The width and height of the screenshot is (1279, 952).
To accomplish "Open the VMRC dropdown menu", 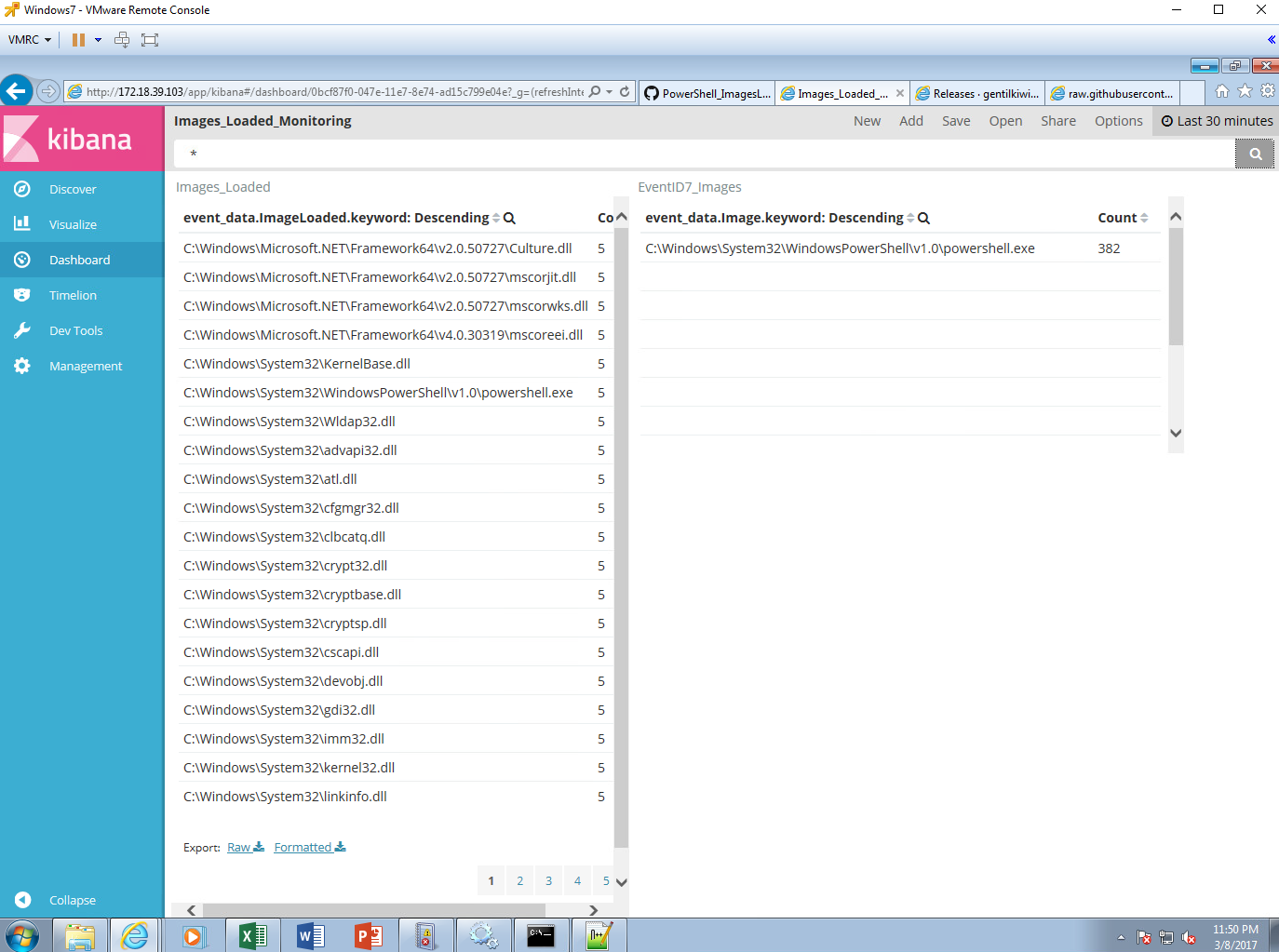I will (30, 40).
